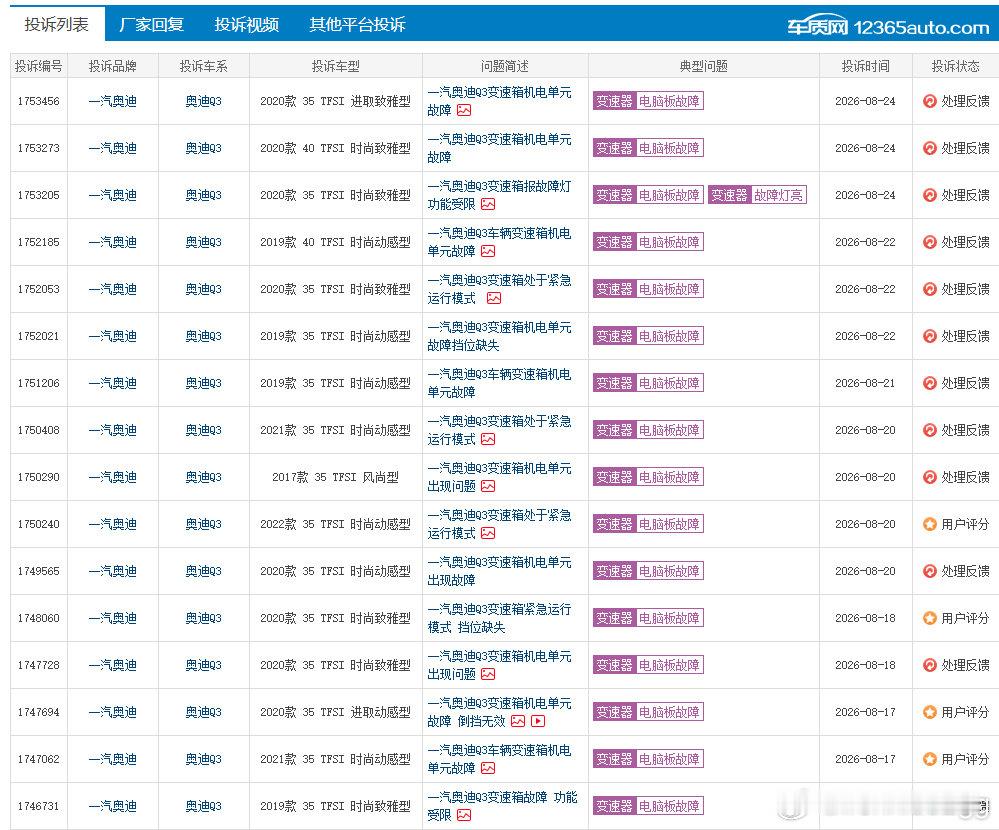This screenshot has width=999, height=830.
Task: Open image icon in complaint 1753205 row
Action: click(488, 204)
